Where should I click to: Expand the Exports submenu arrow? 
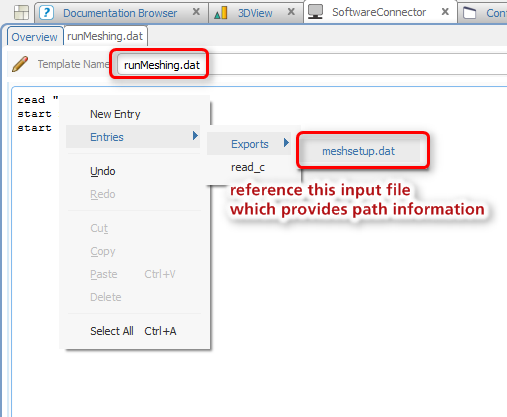[286, 143]
